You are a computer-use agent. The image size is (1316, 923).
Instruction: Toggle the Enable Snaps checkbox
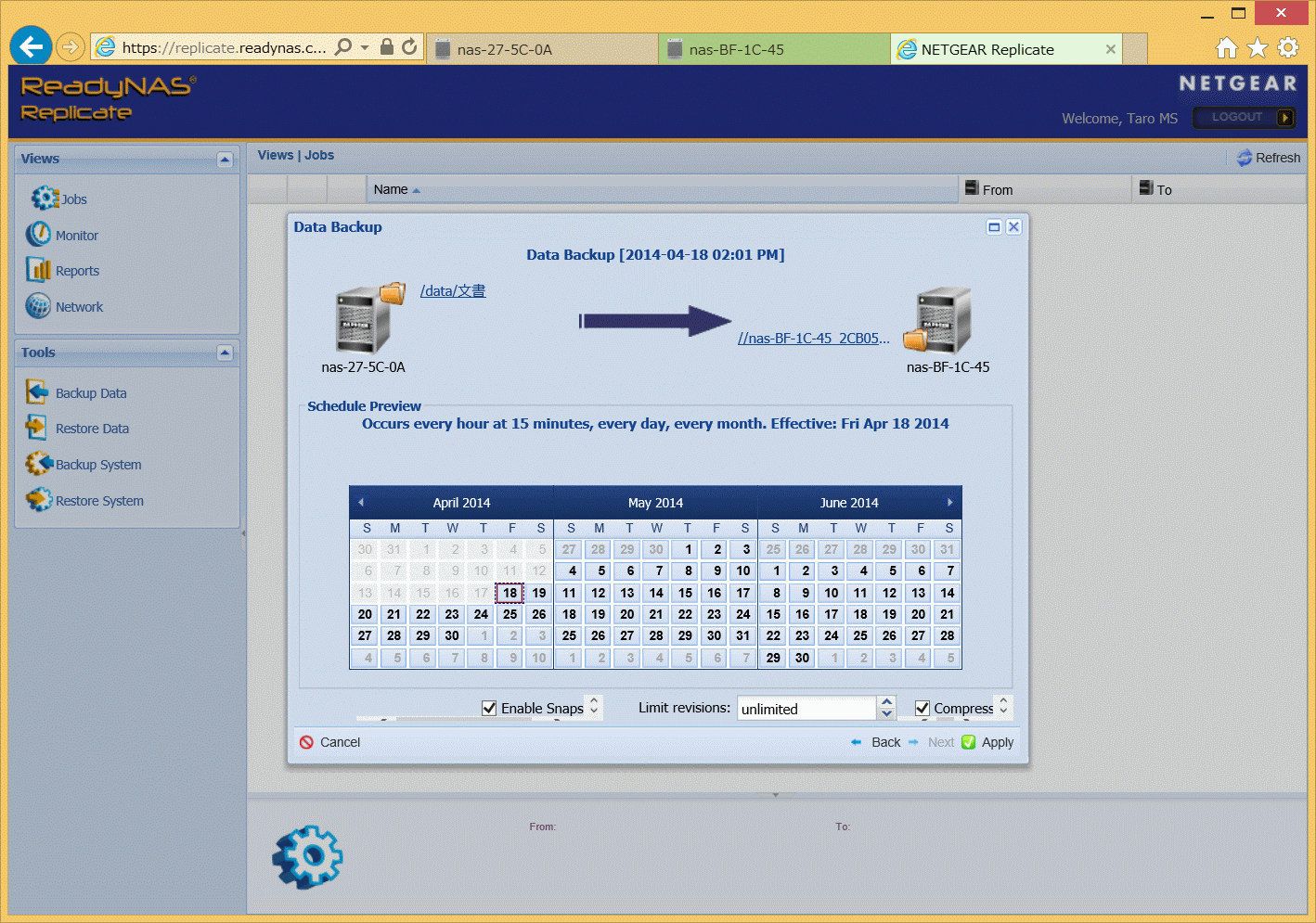(x=489, y=708)
